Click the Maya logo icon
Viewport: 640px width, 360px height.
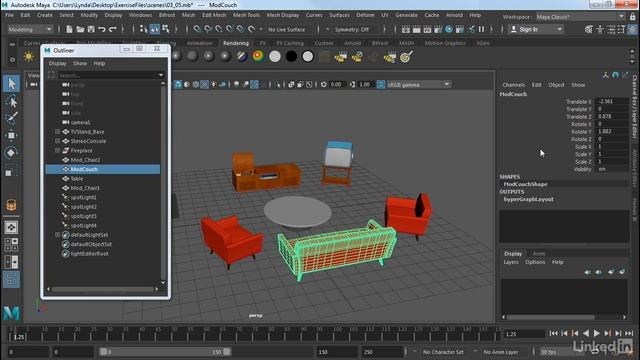(11, 313)
